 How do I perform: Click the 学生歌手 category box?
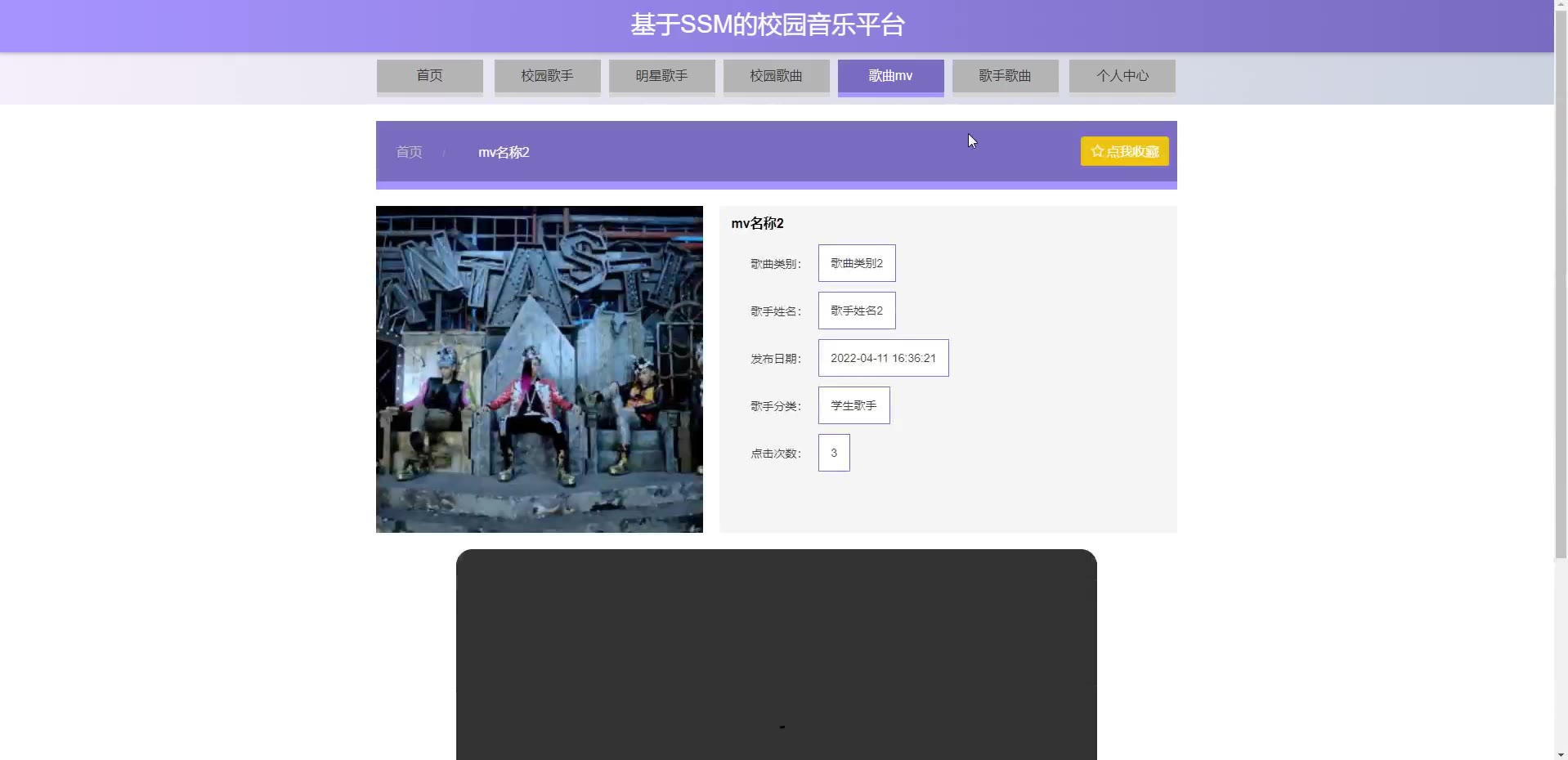tap(853, 405)
